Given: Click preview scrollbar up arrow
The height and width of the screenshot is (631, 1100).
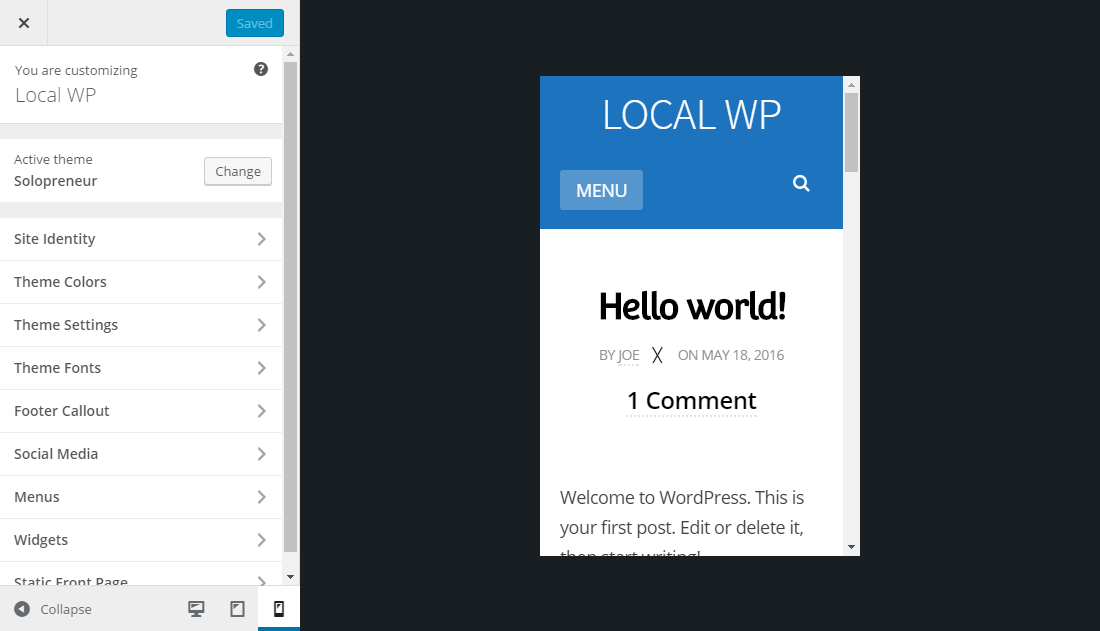Looking at the screenshot, I should [852, 85].
